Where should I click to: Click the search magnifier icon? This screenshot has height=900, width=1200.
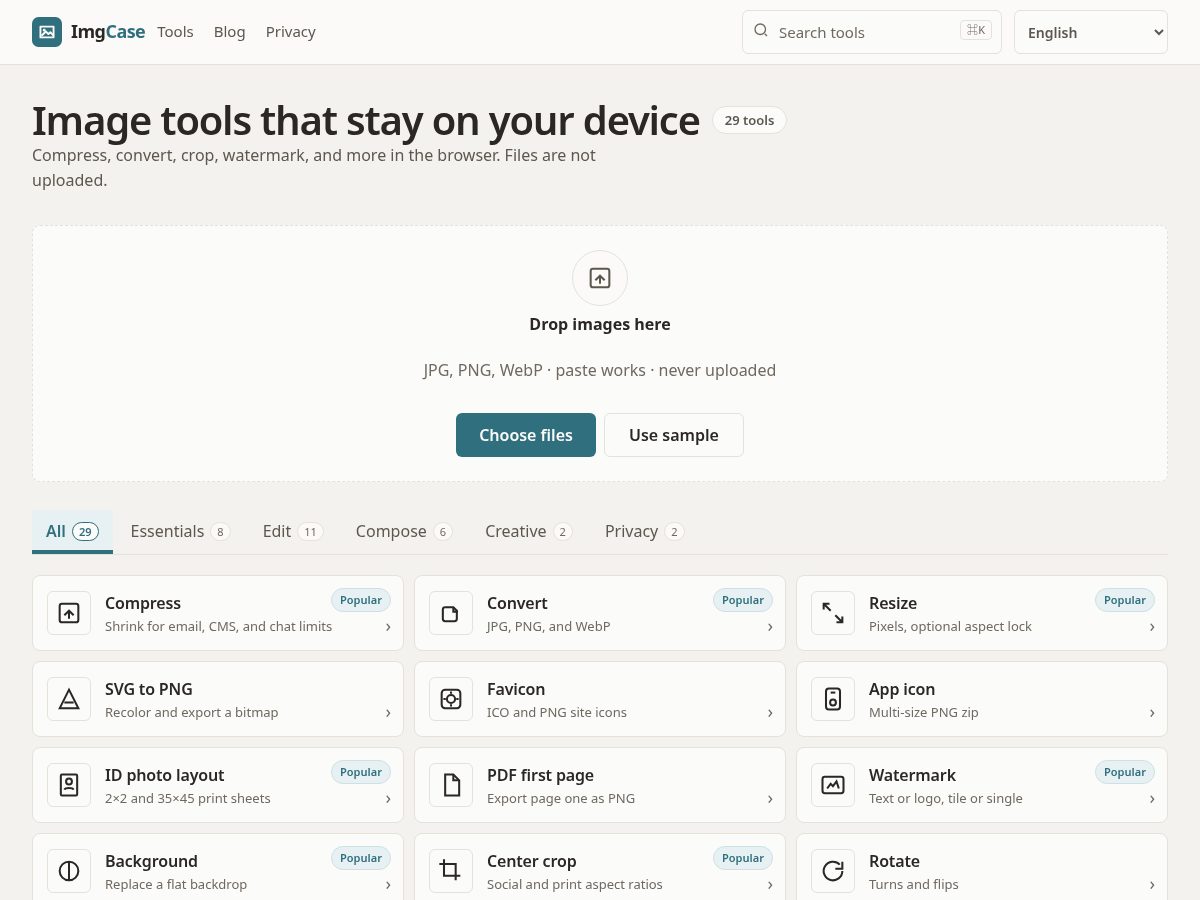pyautogui.click(x=761, y=31)
